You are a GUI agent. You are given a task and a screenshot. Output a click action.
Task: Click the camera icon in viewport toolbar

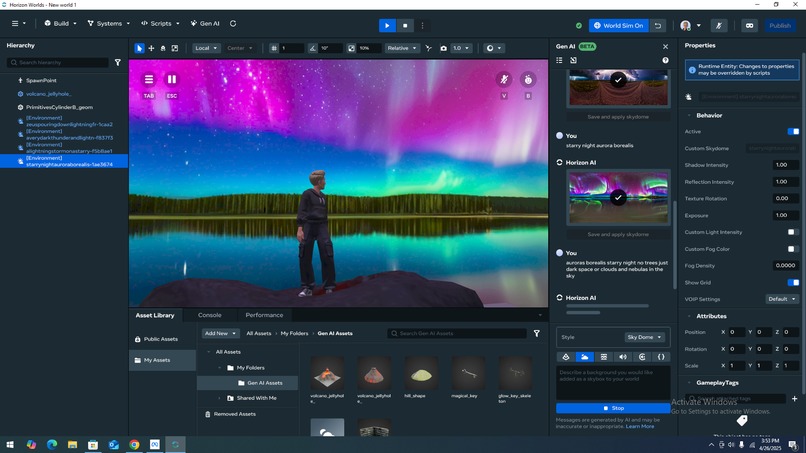[444, 48]
